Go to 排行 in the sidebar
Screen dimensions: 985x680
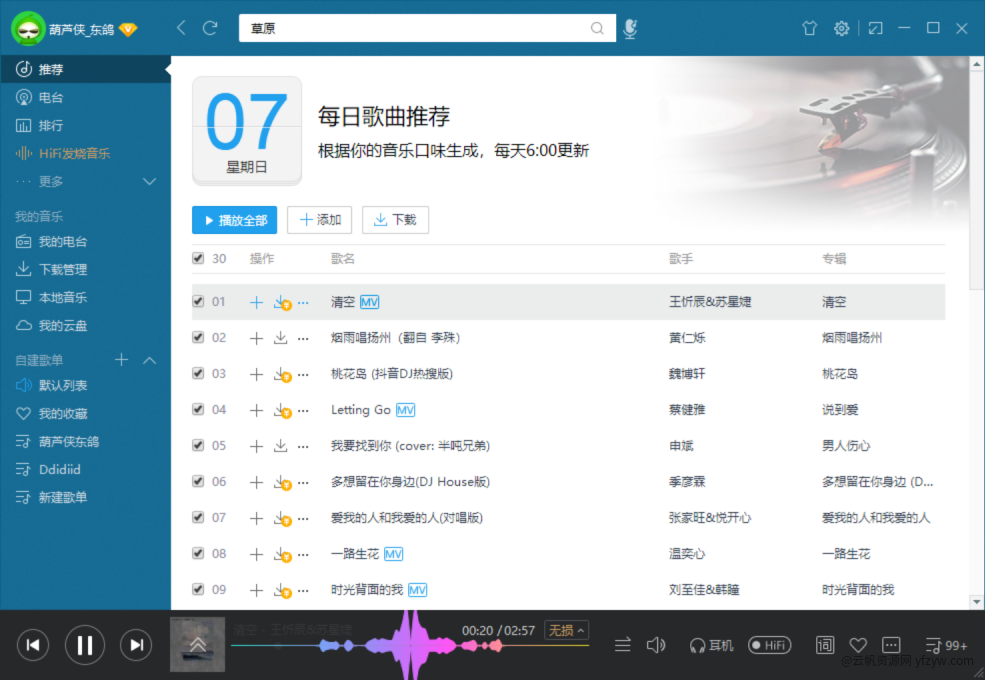(50, 126)
